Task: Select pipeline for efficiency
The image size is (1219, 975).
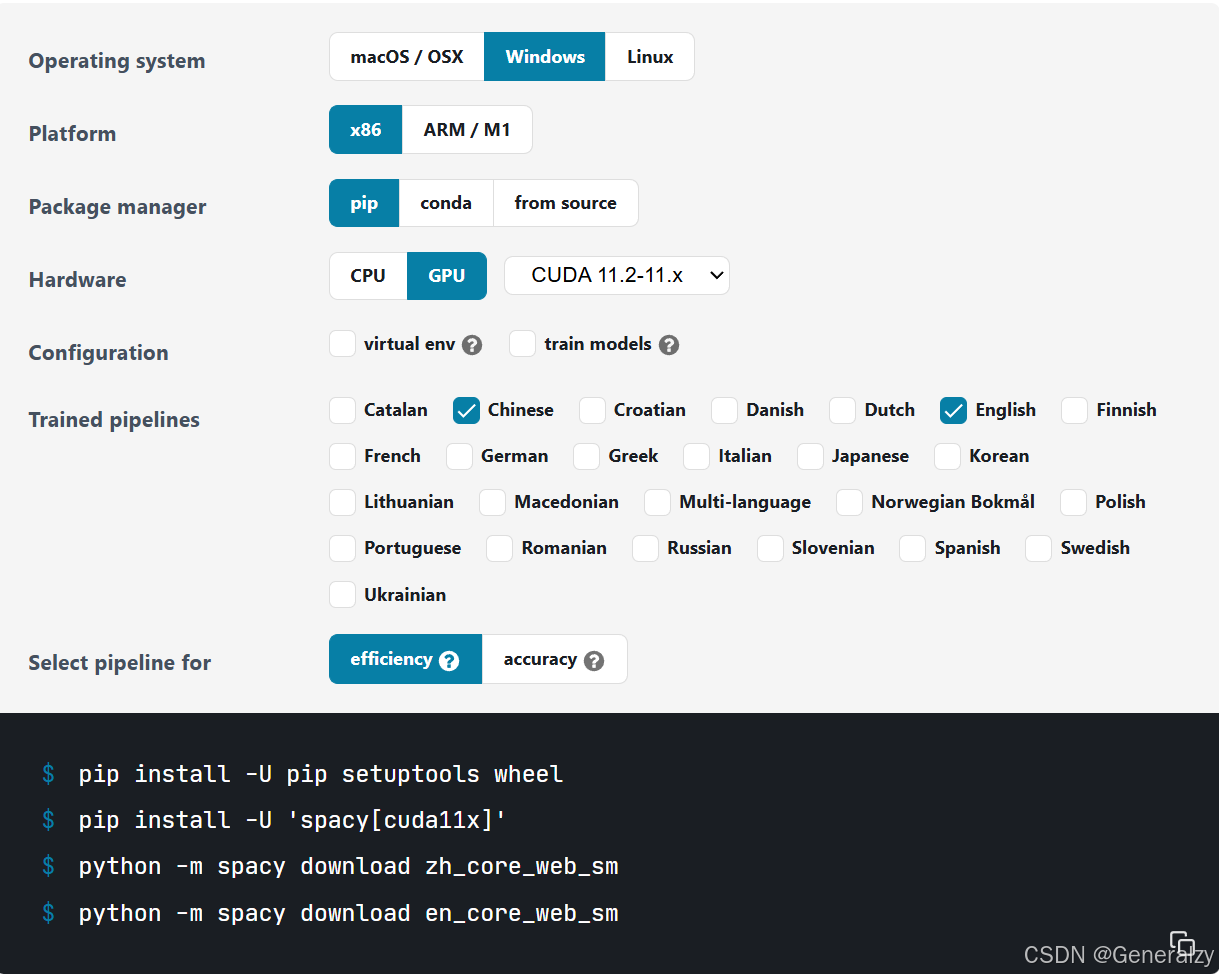Action: [x=405, y=659]
